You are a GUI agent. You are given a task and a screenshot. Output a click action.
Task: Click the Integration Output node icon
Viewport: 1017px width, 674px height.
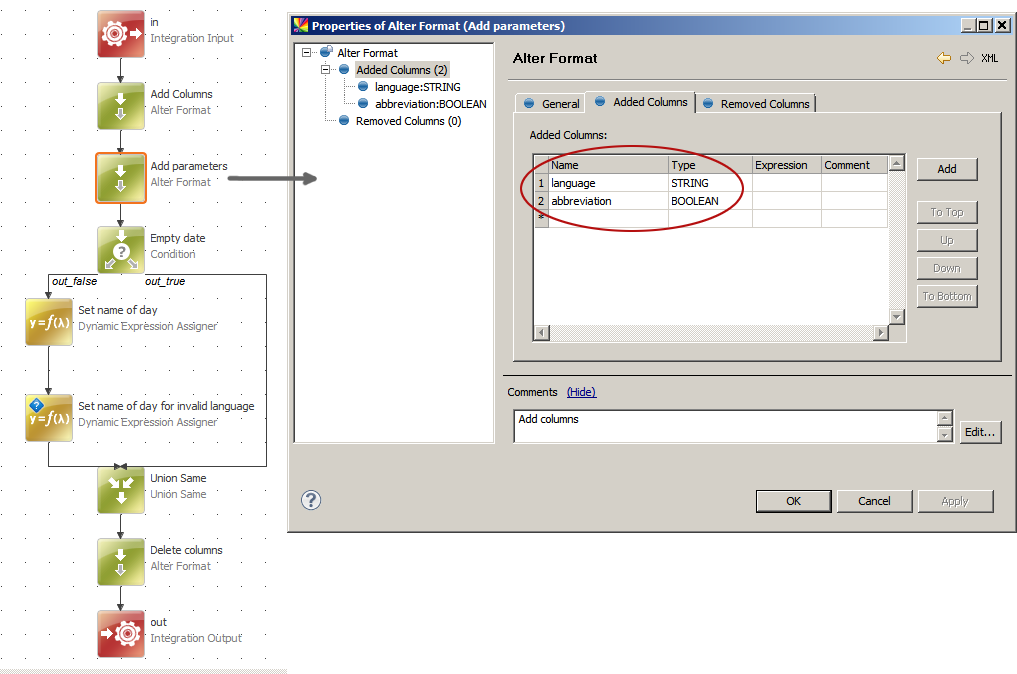[x=120, y=633]
